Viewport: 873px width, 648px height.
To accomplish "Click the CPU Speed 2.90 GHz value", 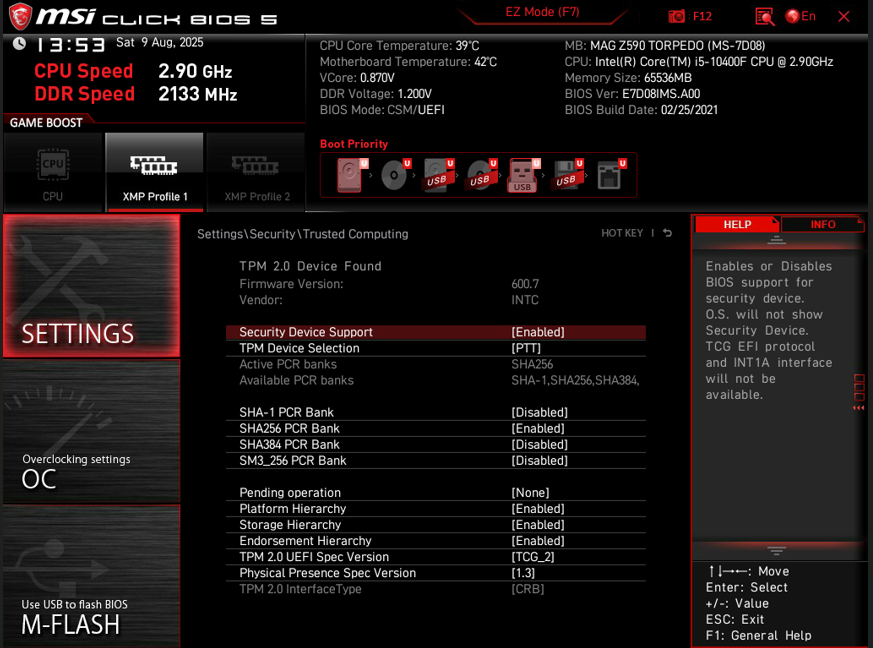I will point(195,71).
